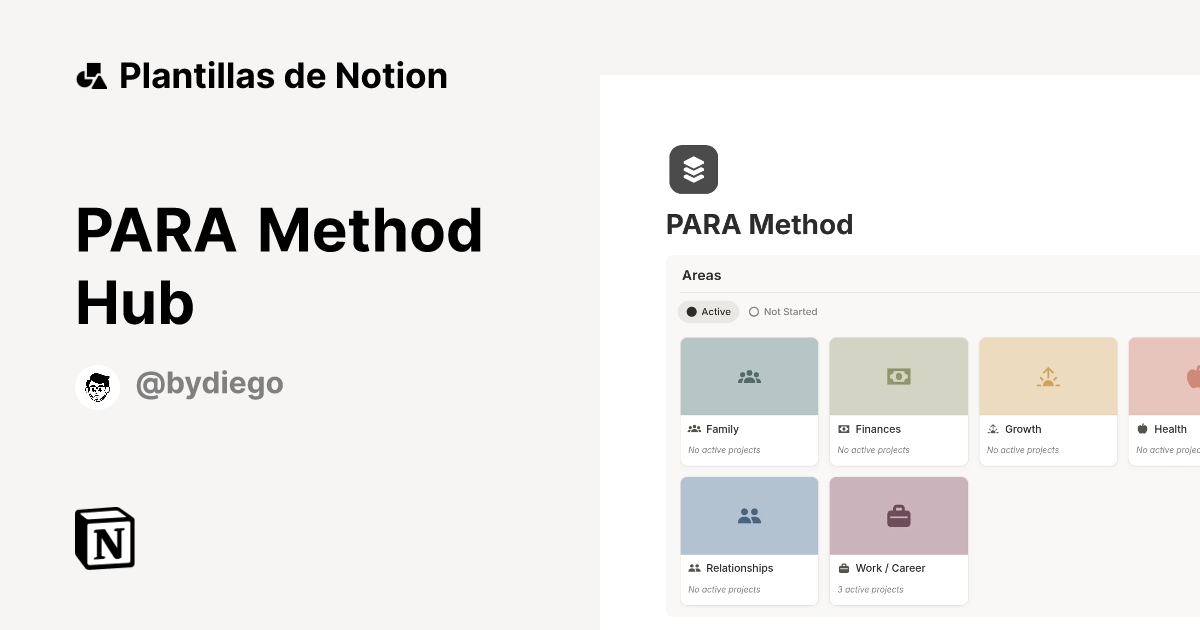This screenshot has height=630, width=1200.
Task: Click the Relationships two-person icon
Action: [749, 515]
